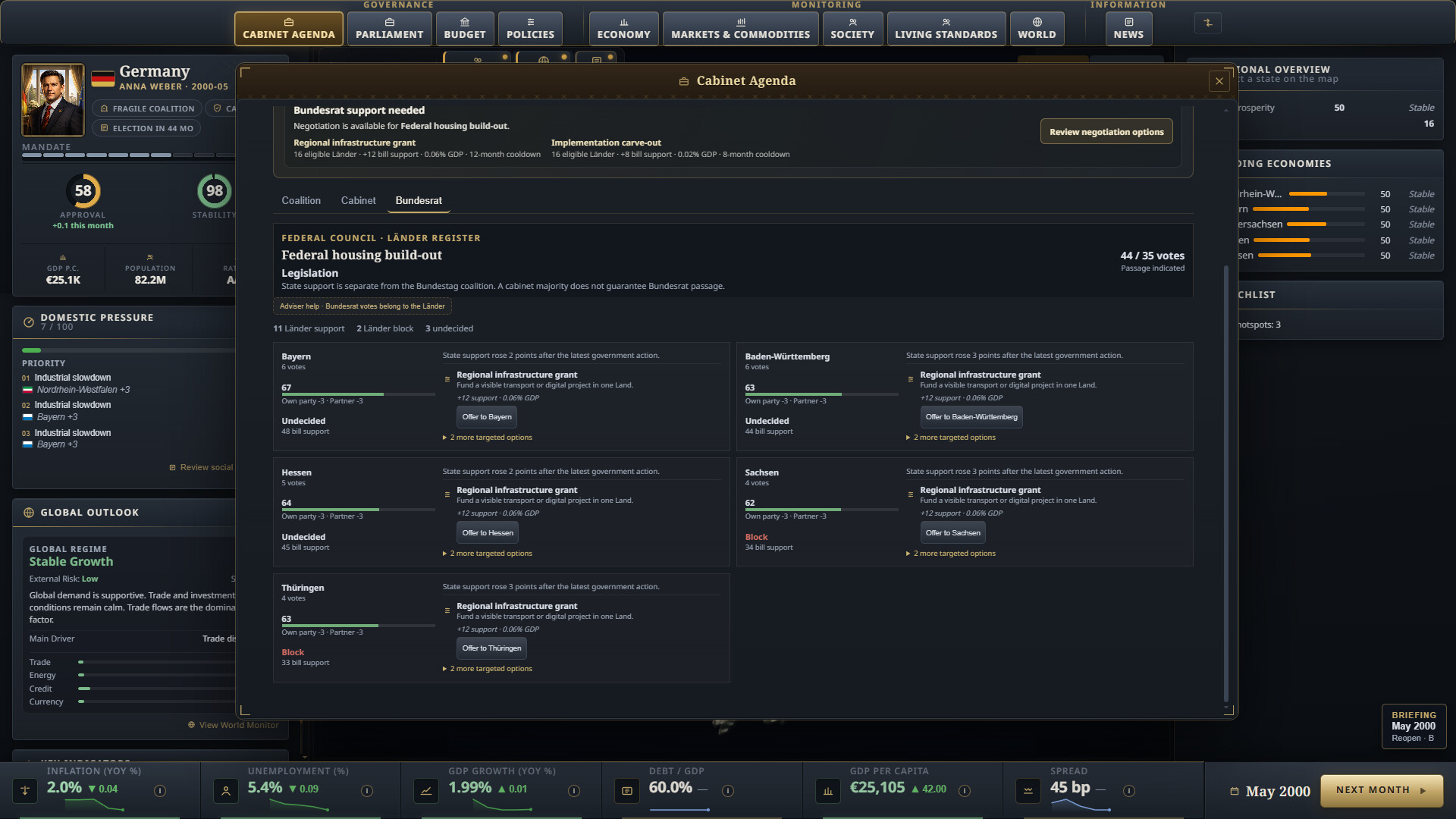Viewport: 1456px width, 819px height.
Task: Click the collapse icon beside News
Action: [1208, 23]
